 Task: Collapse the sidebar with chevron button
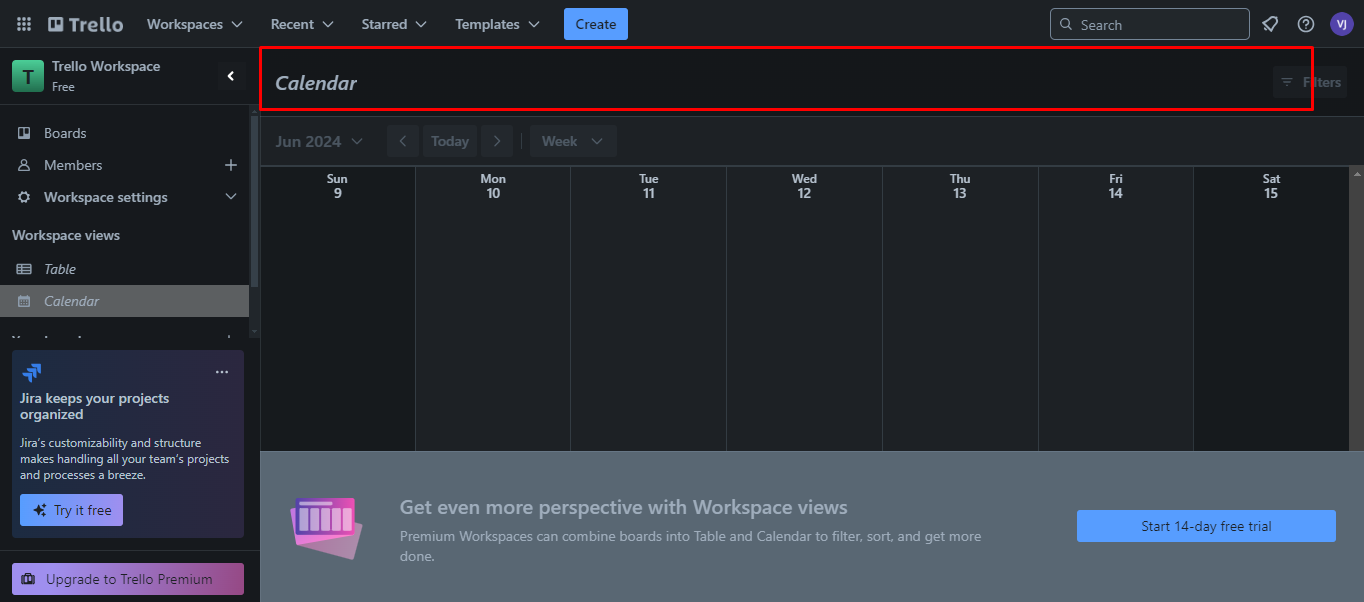point(231,76)
